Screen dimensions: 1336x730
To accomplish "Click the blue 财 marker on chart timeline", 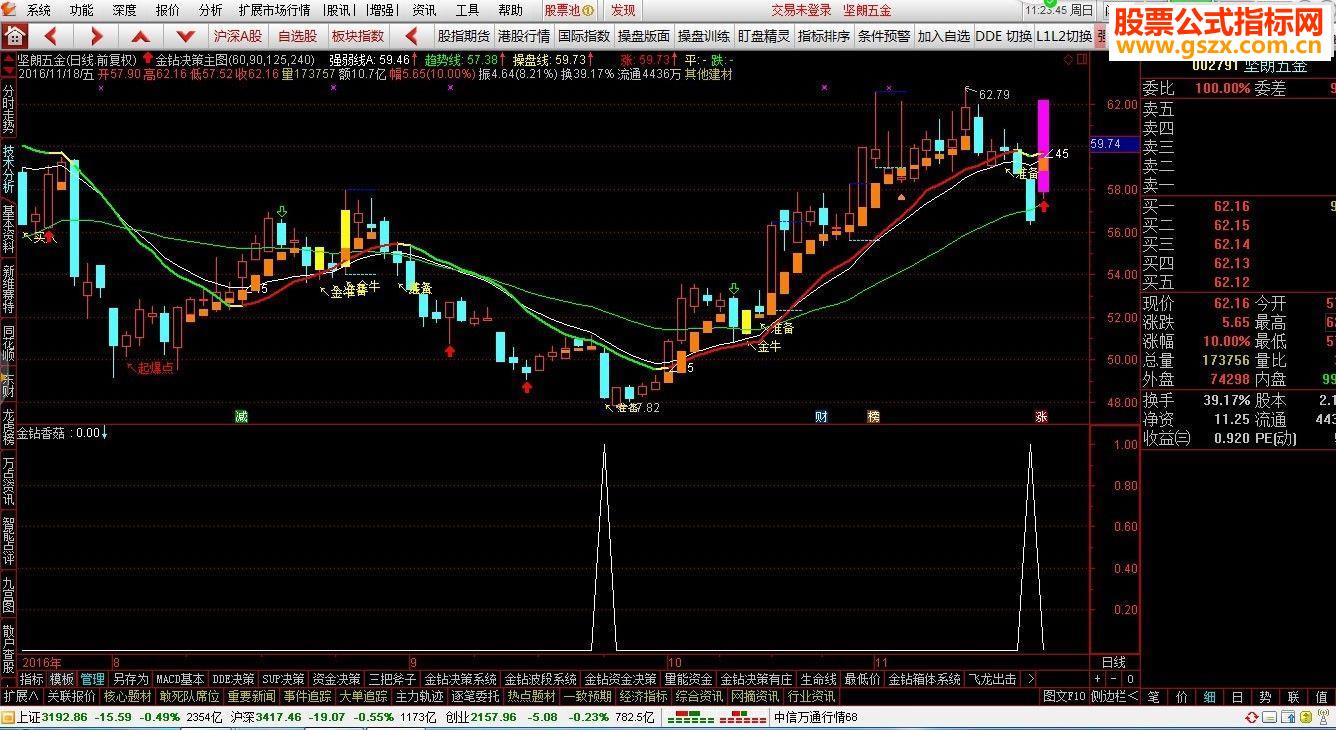I will [821, 416].
